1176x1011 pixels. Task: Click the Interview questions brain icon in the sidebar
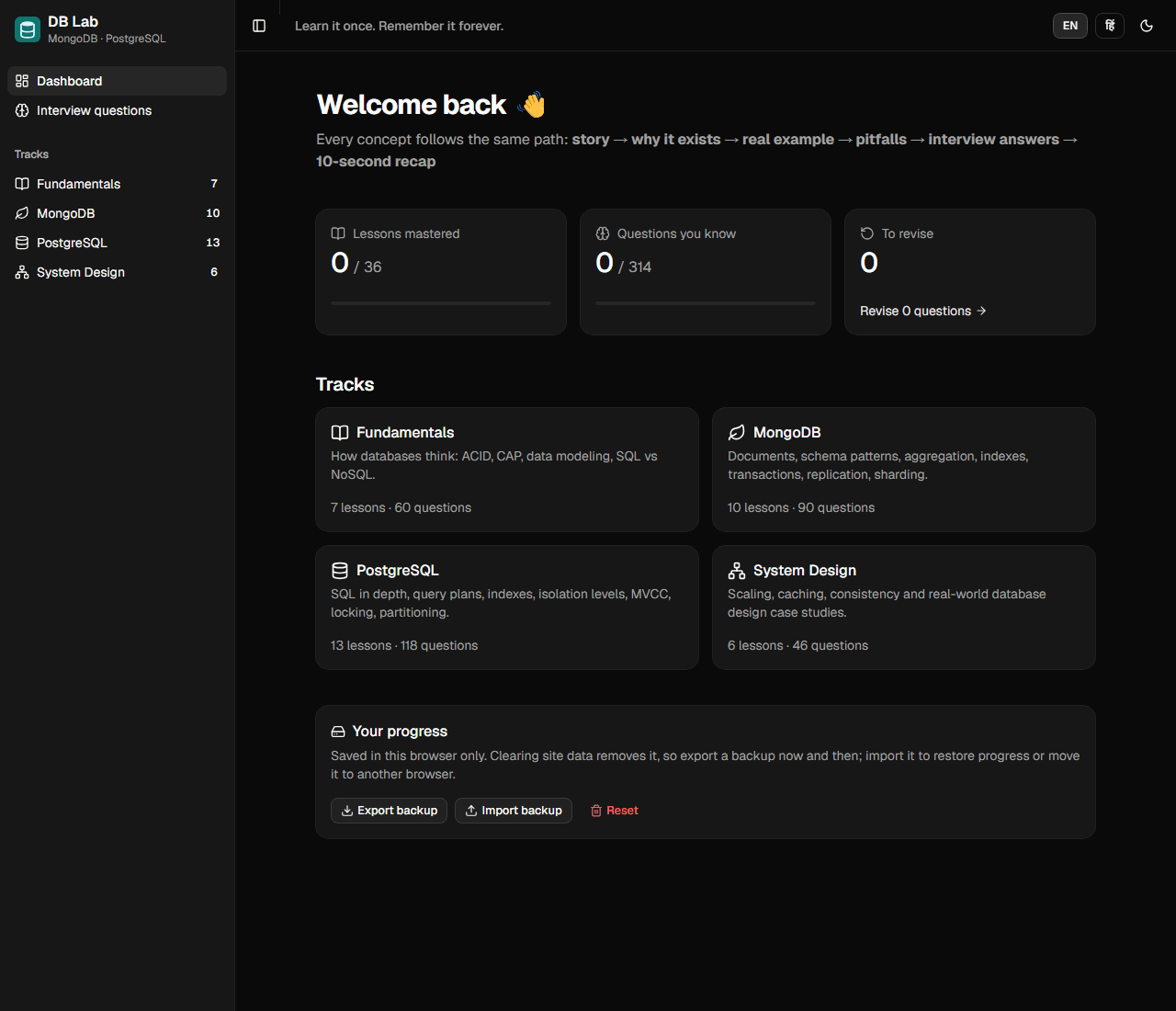22,110
